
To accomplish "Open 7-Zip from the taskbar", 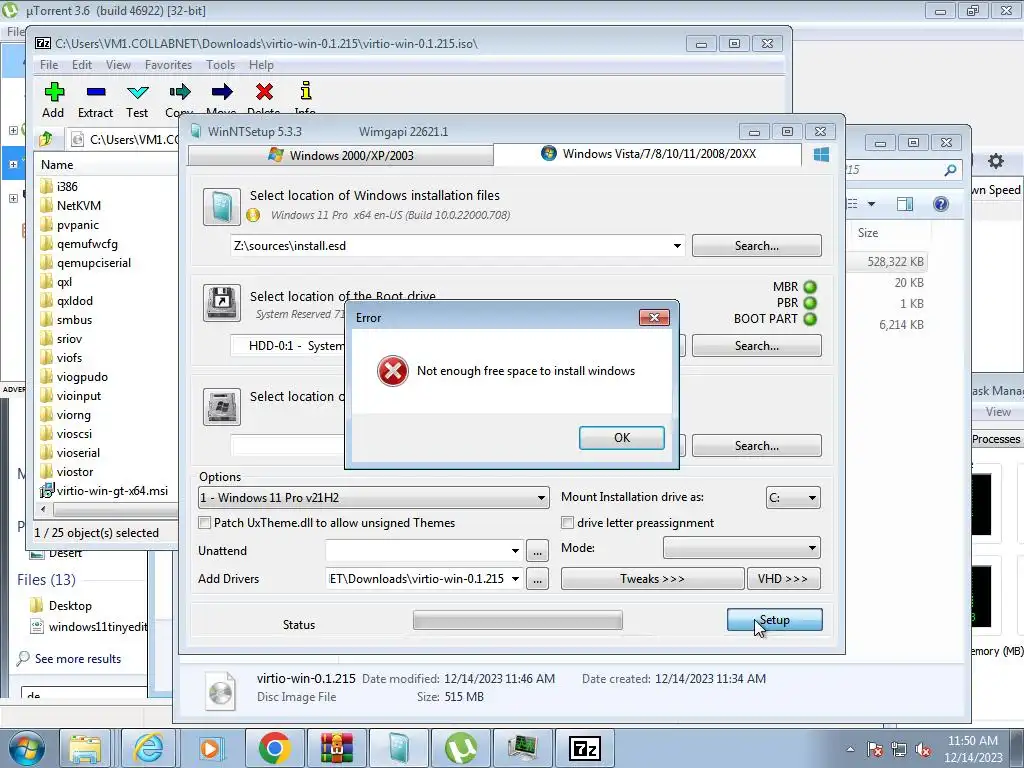I will (x=584, y=748).
